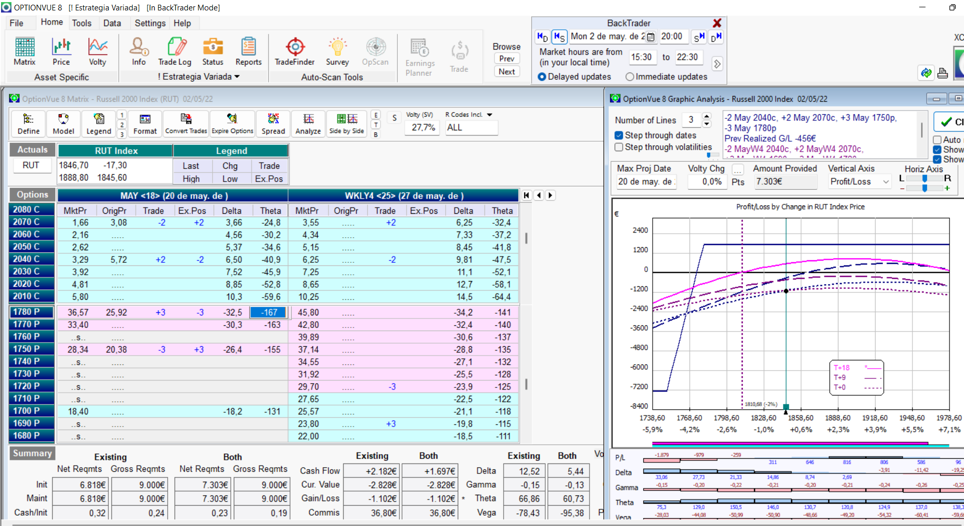Open the Estrategia Variada dropdown

coord(237,77)
